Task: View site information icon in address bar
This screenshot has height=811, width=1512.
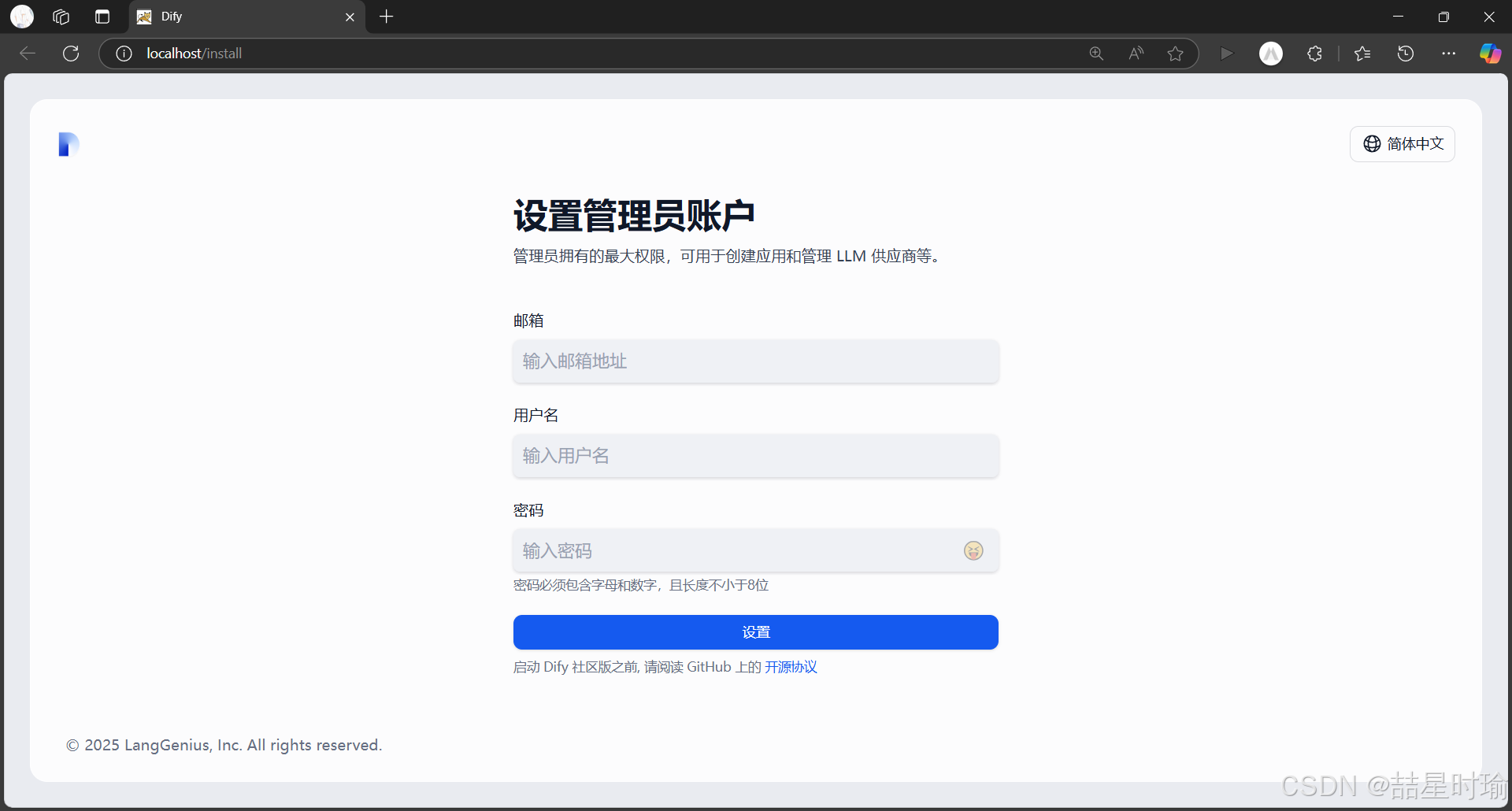Action: (124, 54)
